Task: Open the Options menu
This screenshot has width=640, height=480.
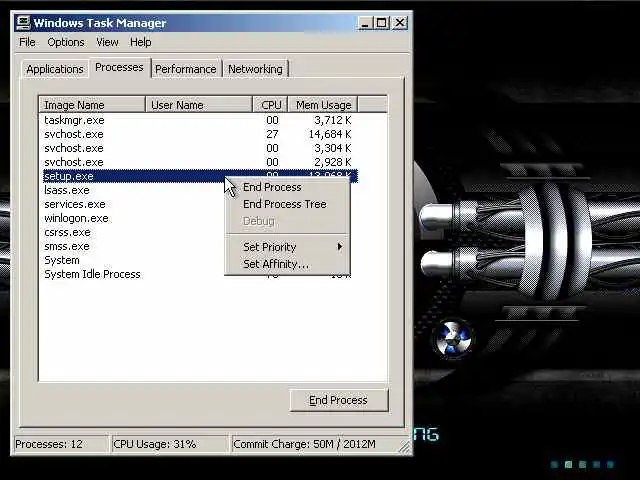Action: click(66, 42)
